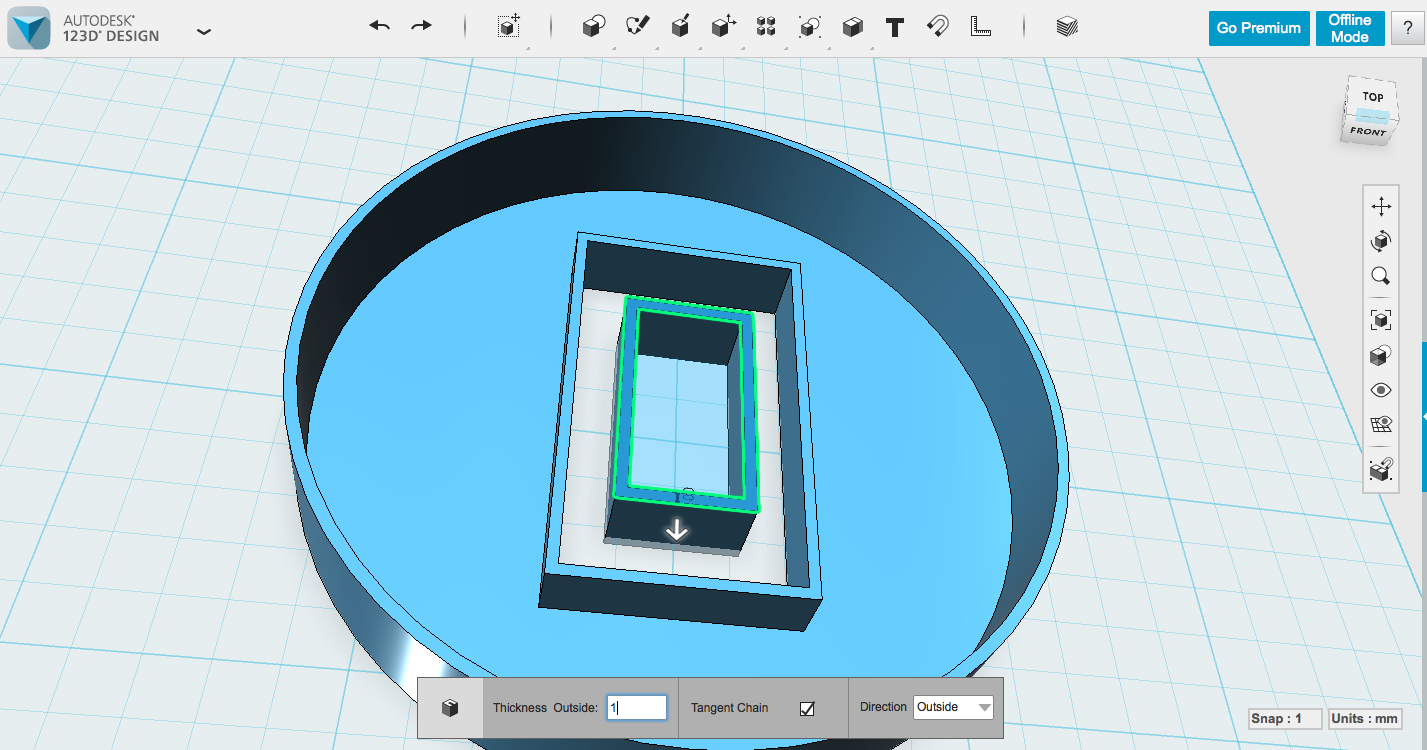Open the Construct tool
1427x750 pixels.
[681, 27]
